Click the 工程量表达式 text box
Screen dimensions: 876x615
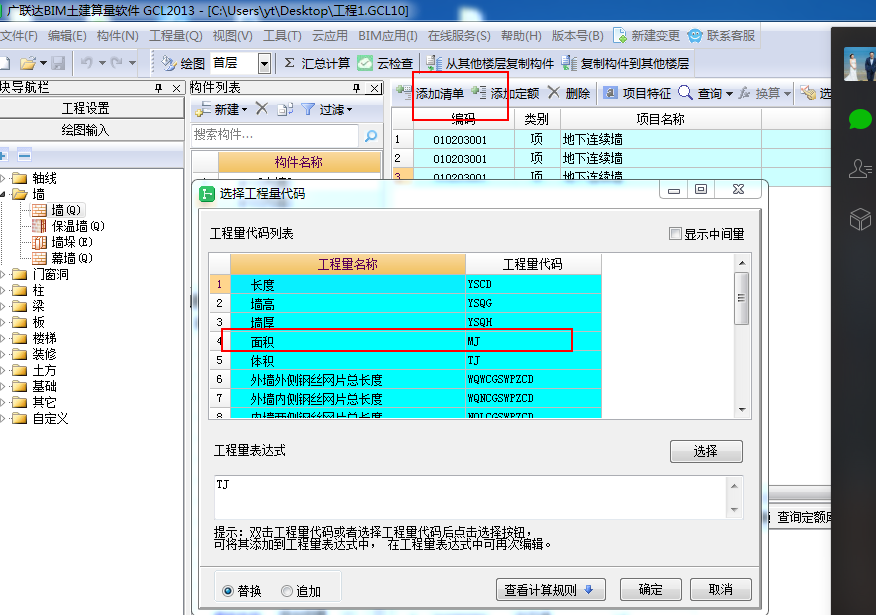tap(470, 497)
